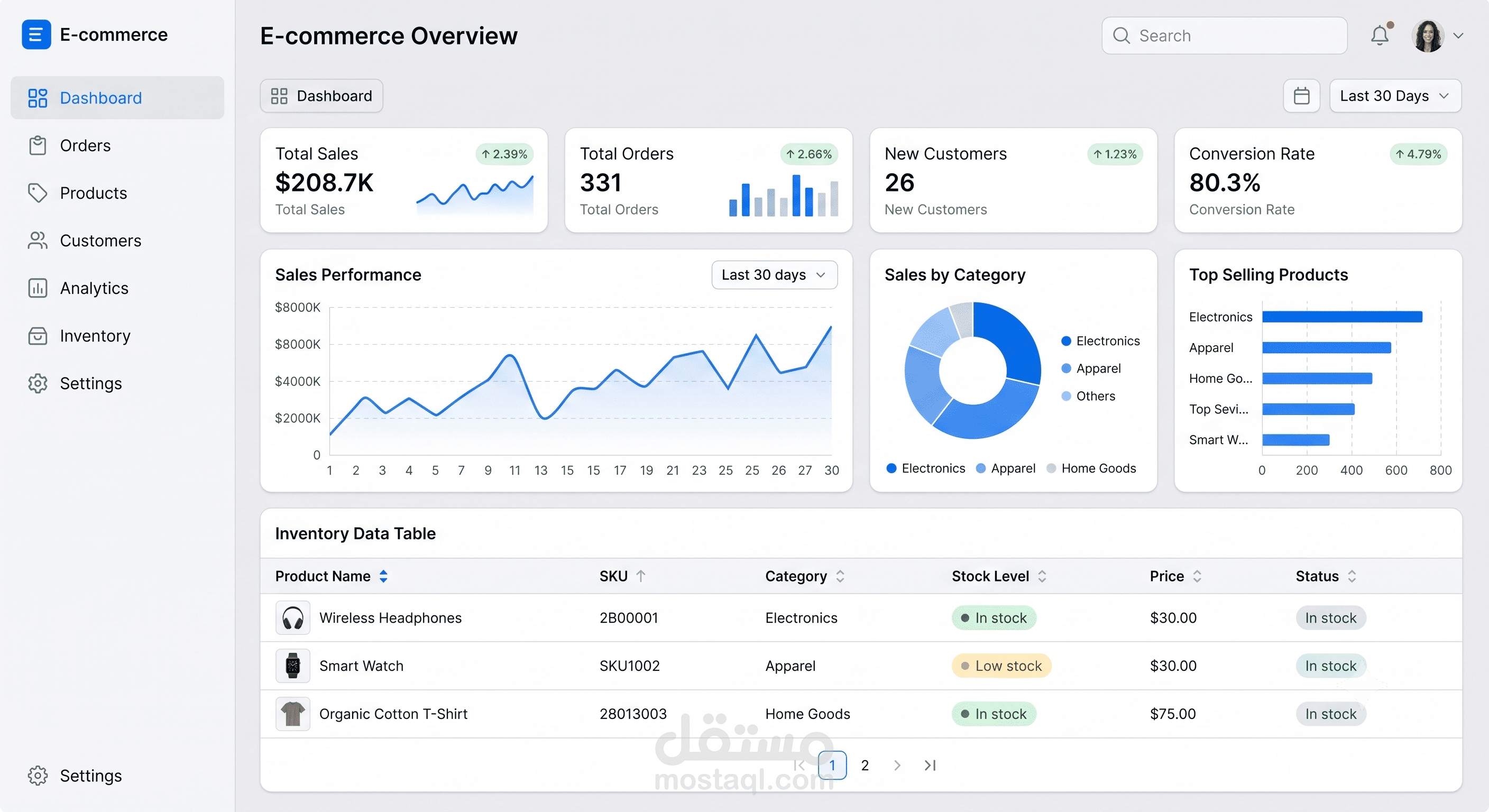Open the Last 30 Days dropdown
This screenshot has height=812, width=1489.
[1395, 96]
